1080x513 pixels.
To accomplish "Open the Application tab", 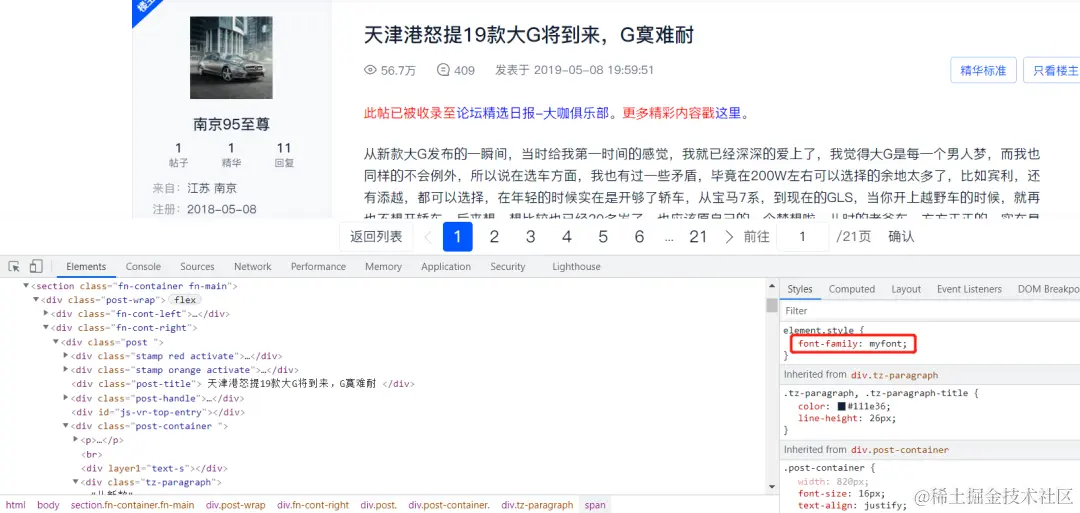I will [446, 266].
